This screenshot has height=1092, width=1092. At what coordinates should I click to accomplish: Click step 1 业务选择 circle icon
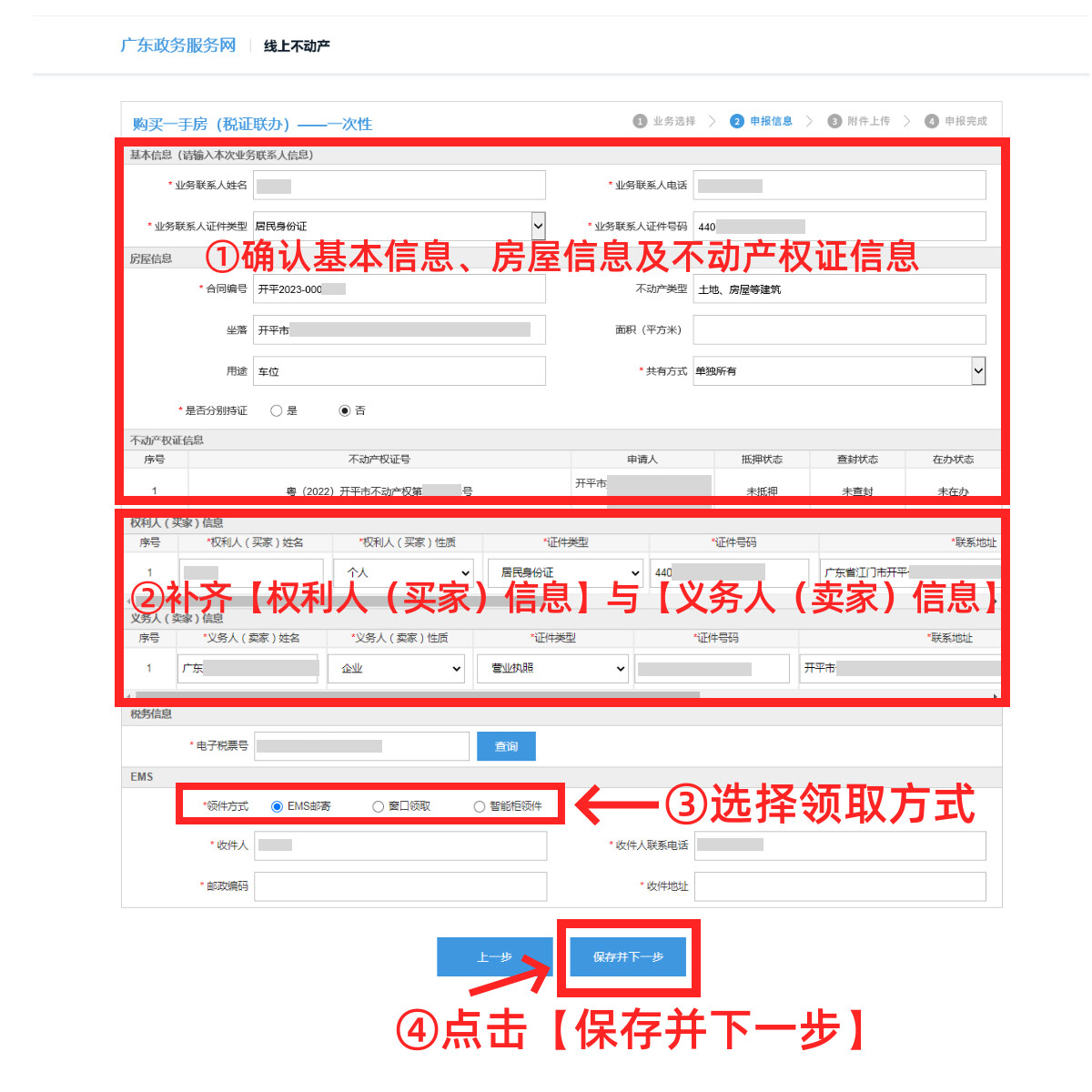640,121
